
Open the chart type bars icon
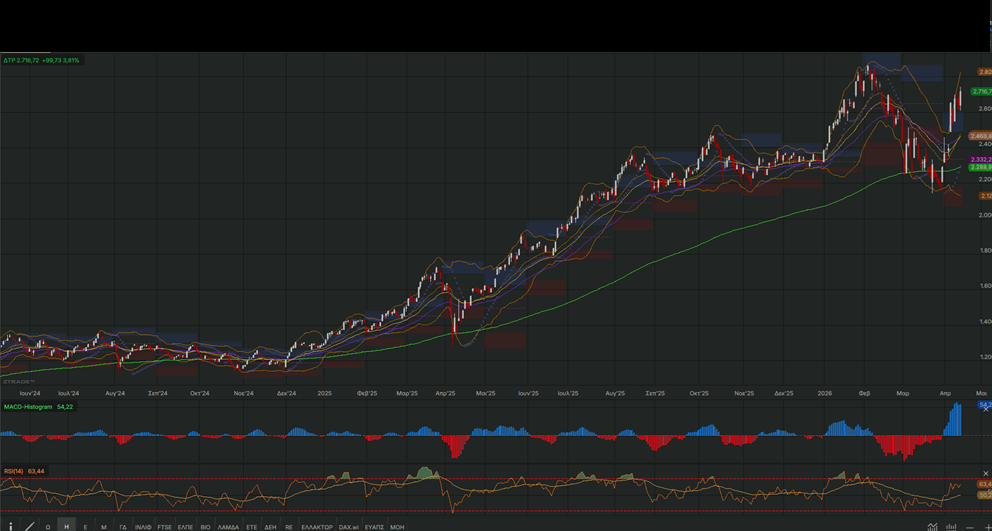coord(951,527)
